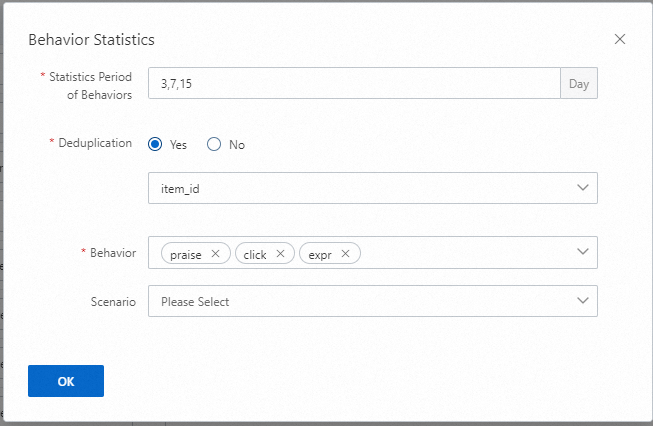The width and height of the screenshot is (653, 426).
Task: Close the Behavior Statistics dialog
Action: [620, 39]
